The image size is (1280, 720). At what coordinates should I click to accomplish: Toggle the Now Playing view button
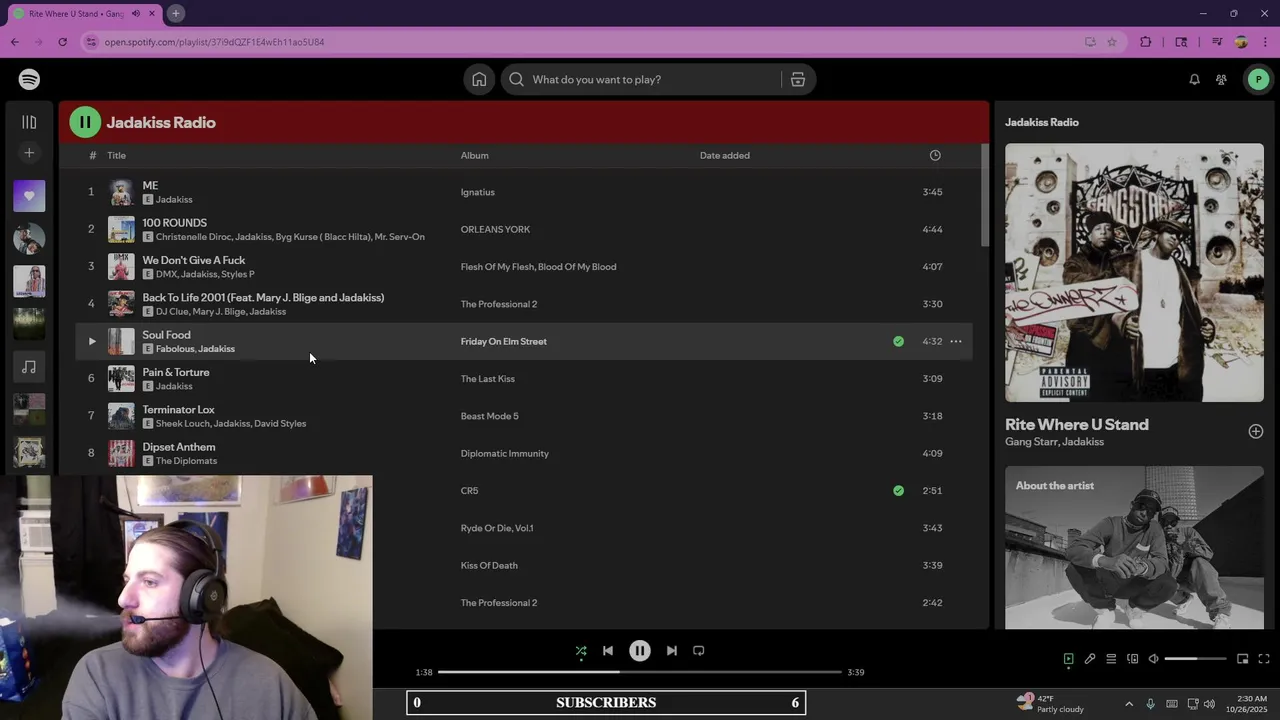pyautogui.click(x=1068, y=659)
